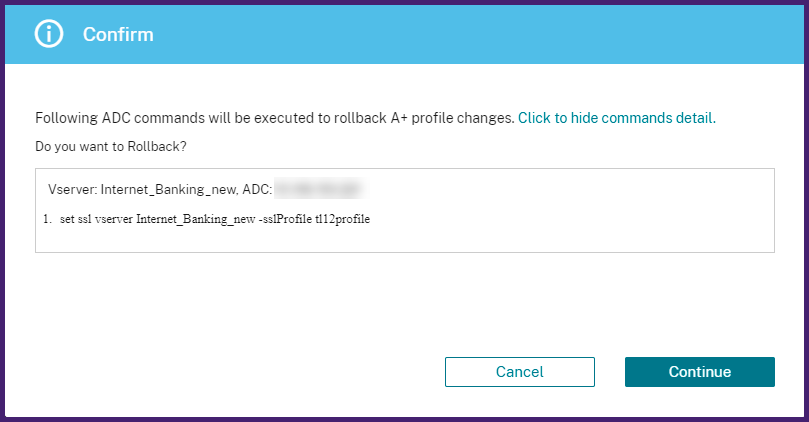
Task: Click the blurred ADC IP address
Action: (x=317, y=188)
